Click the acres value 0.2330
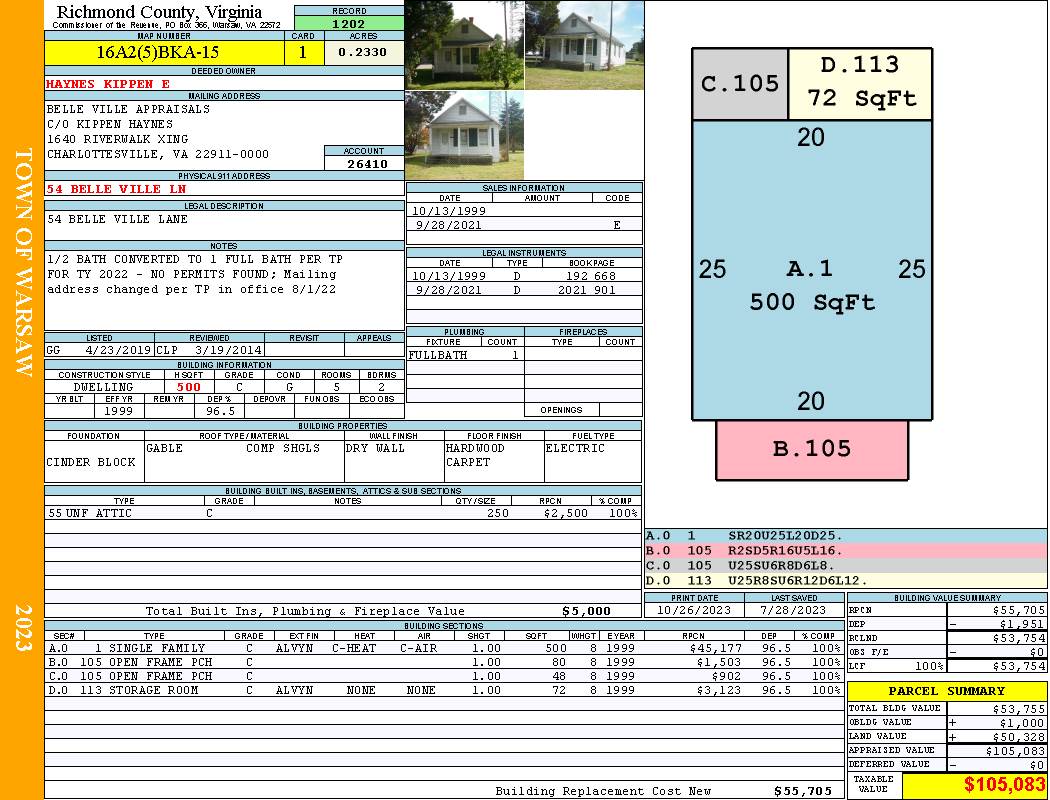Screen dimensions: 1050x800 point(364,52)
